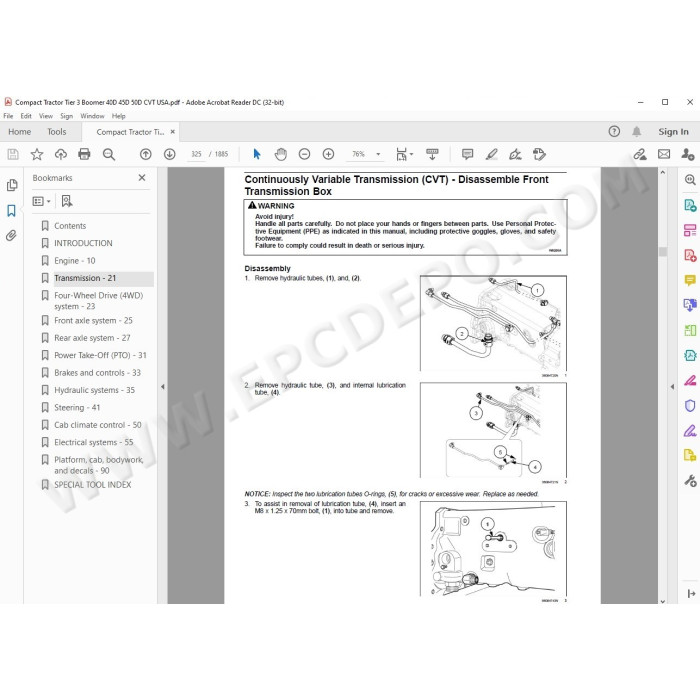
Task: Click the zoom percentage field 76%
Action: (358, 154)
